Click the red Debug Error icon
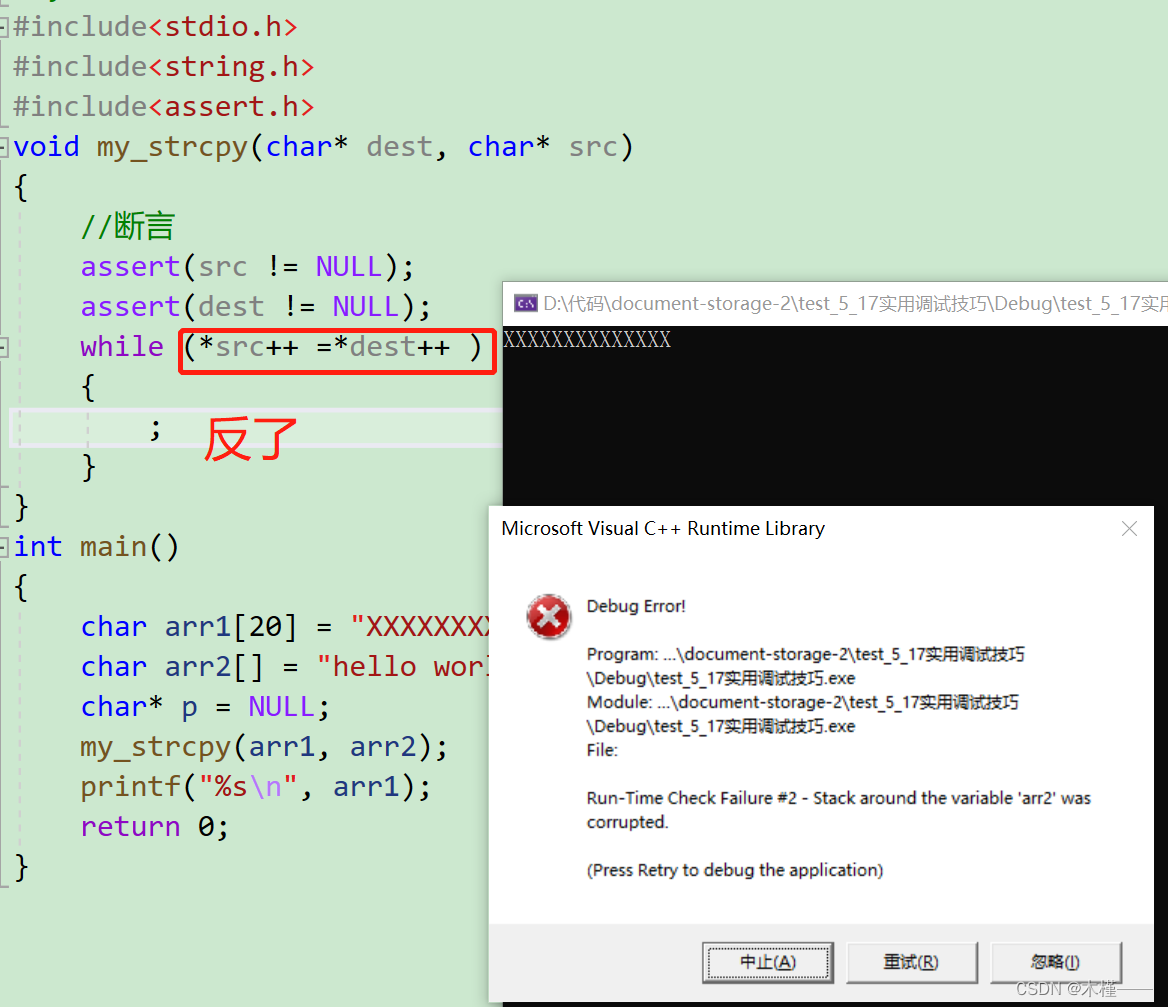This screenshot has width=1168, height=1007. (x=549, y=617)
